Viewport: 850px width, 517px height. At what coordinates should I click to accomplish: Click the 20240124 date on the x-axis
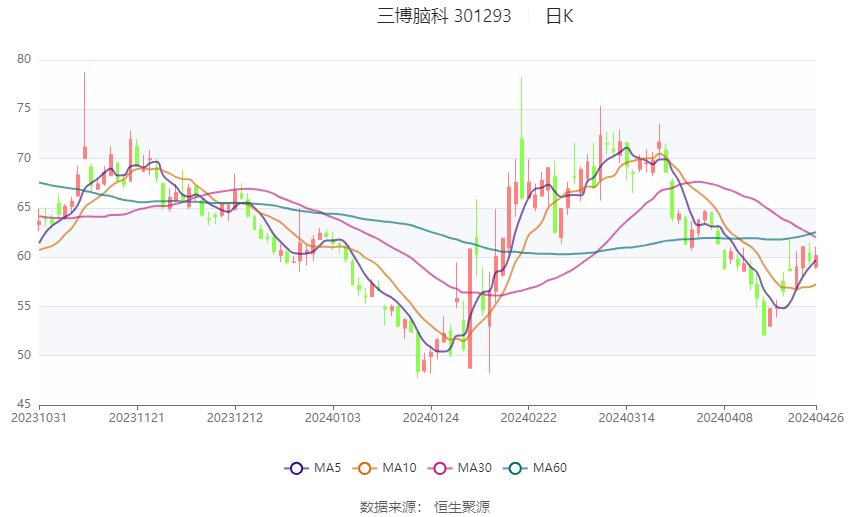[430, 418]
